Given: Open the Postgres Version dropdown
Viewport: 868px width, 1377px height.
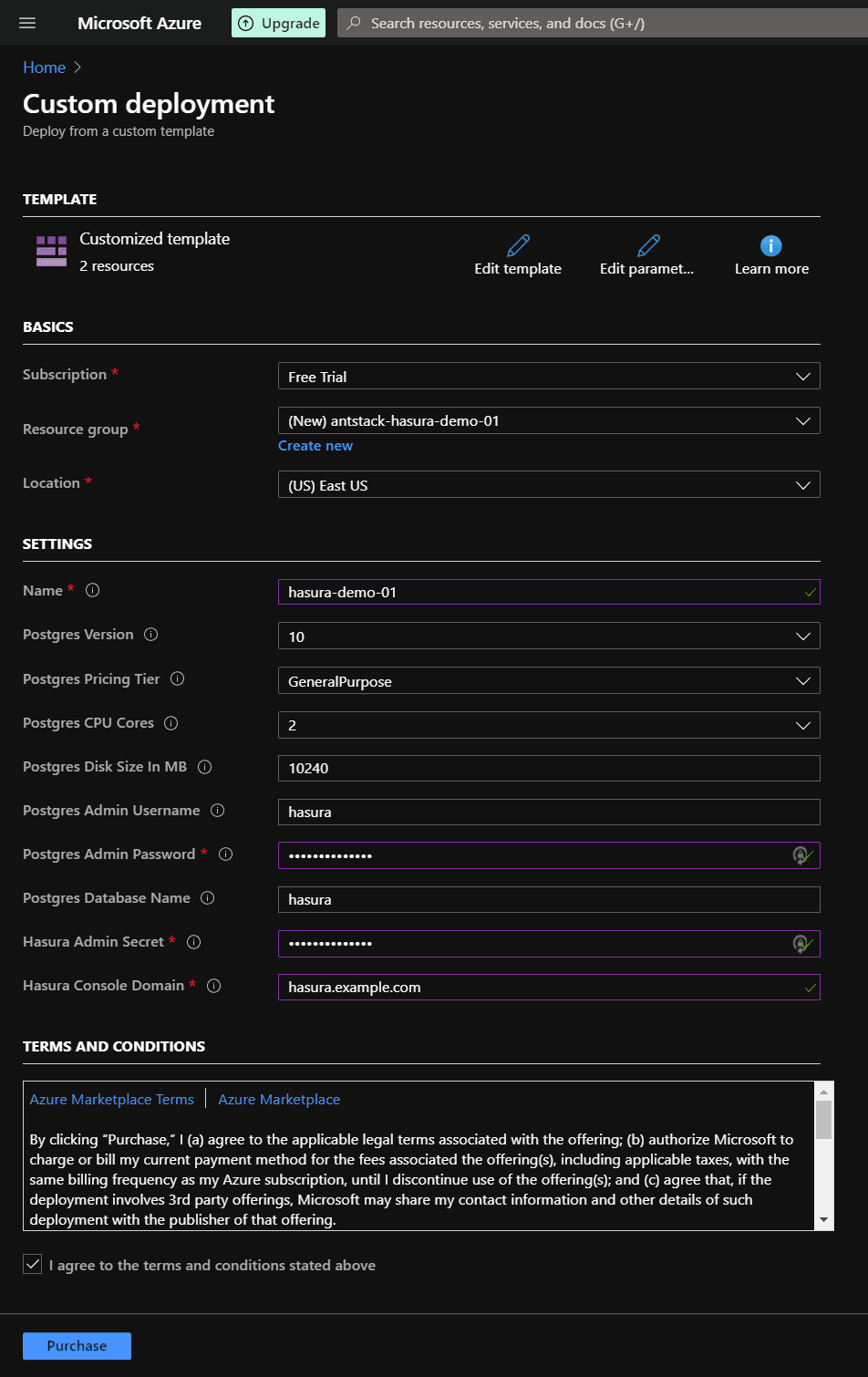Looking at the screenshot, I should [x=549, y=636].
